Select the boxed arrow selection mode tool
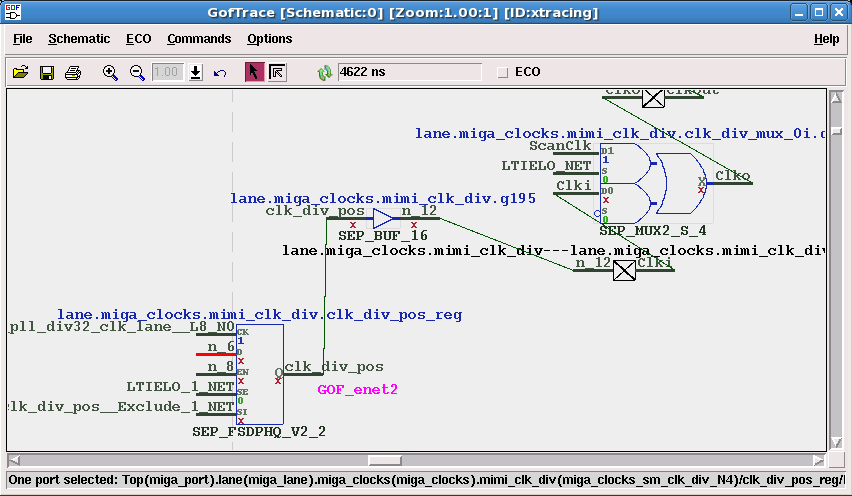This screenshot has height=496, width=852. 277,72
